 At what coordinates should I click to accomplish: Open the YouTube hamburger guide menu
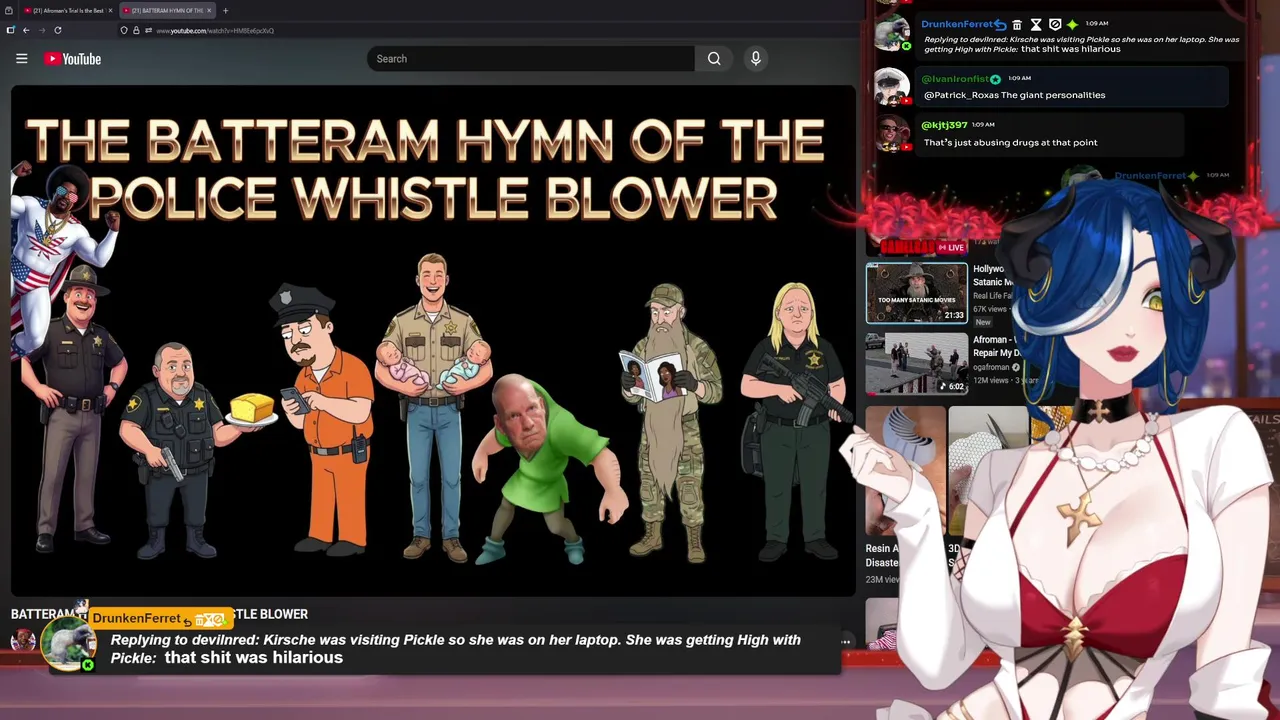[x=21, y=59]
